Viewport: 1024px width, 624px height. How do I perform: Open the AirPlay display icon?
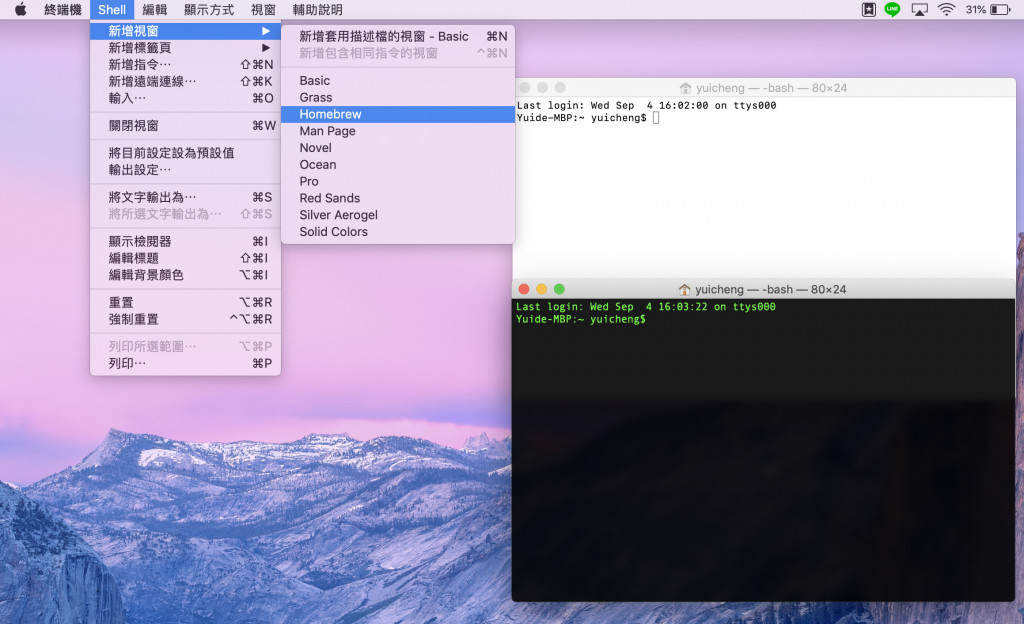tap(920, 9)
